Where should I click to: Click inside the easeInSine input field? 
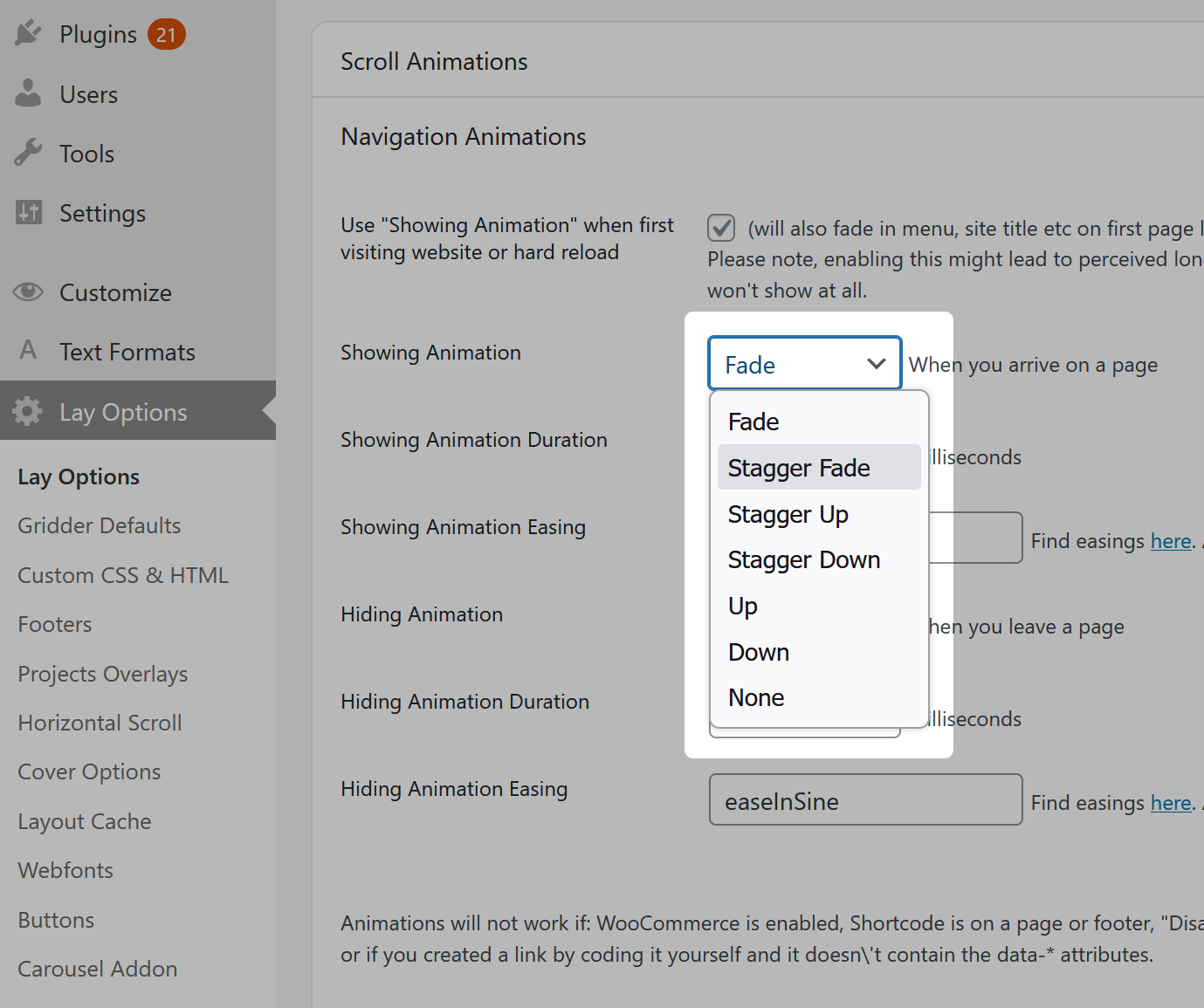(x=864, y=799)
